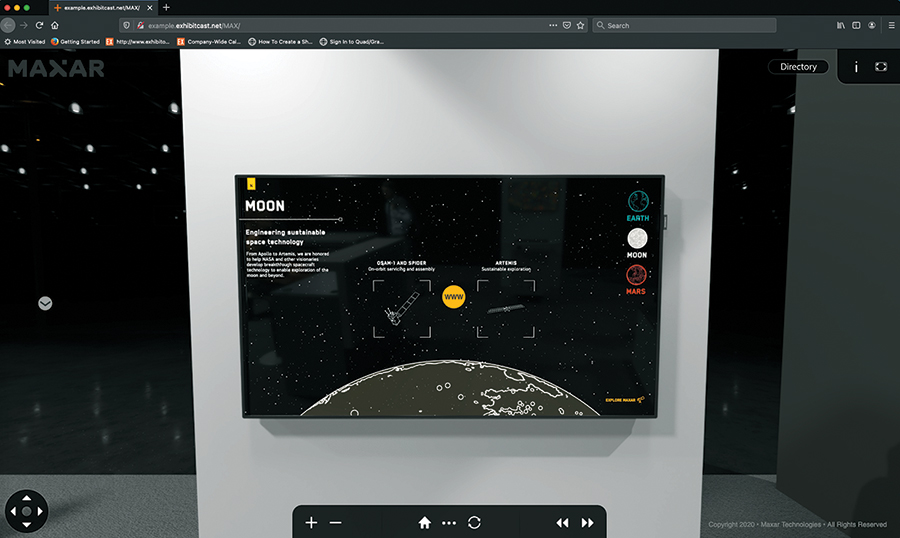Pan up using navigation pad arrow

pos(26,498)
